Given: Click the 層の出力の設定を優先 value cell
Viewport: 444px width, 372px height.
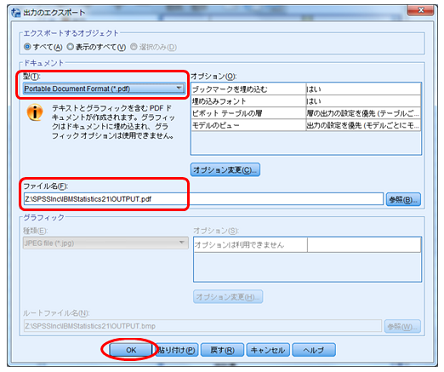Looking at the screenshot, I should (363, 113).
